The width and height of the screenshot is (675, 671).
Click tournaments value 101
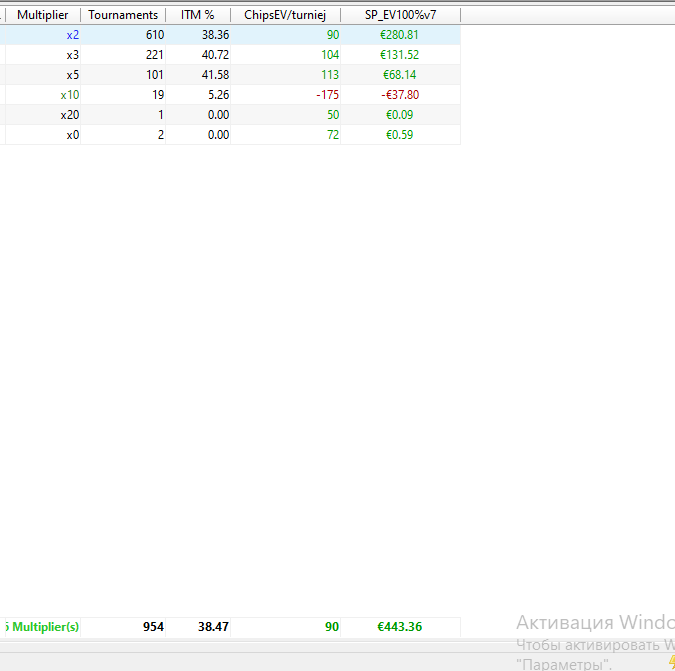tap(155, 75)
